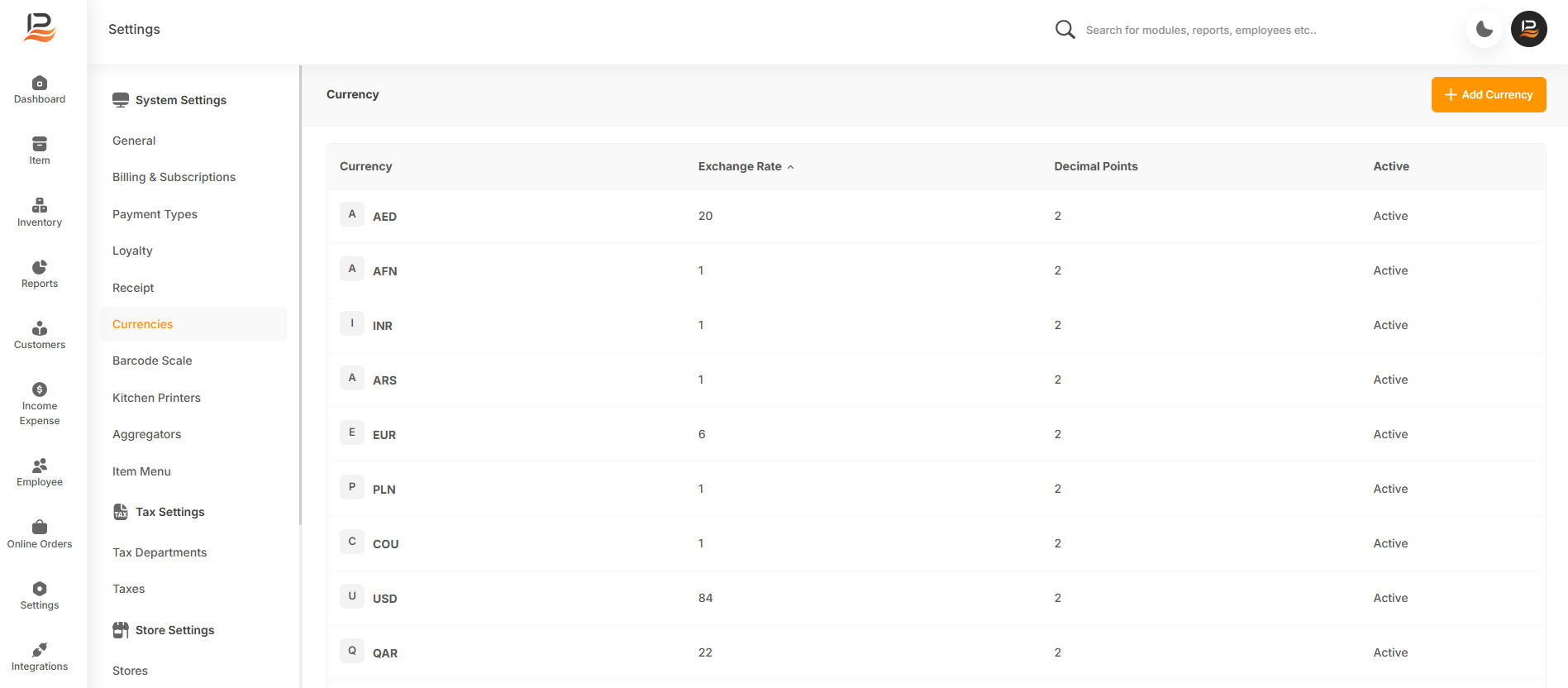The width and height of the screenshot is (1568, 688).
Task: Open the Dashboard icon in sidebar
Action: click(x=40, y=83)
